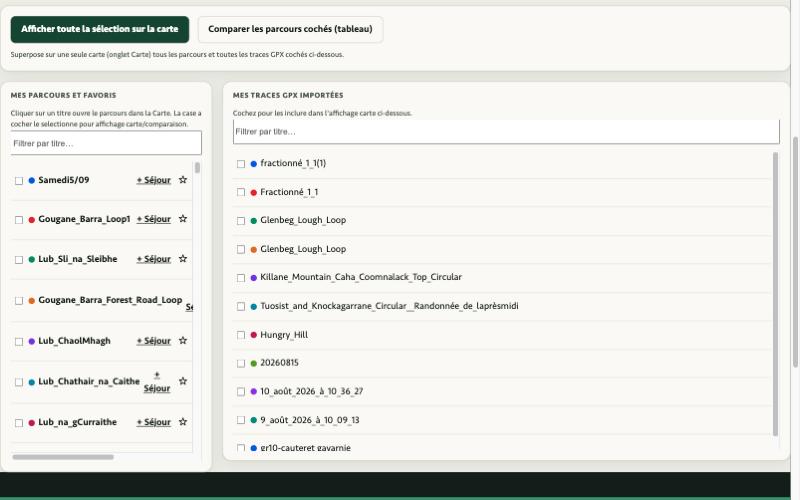The width and height of the screenshot is (800, 500).
Task: Click the star beside Lub_na_gCurraithe
Action: [183, 422]
